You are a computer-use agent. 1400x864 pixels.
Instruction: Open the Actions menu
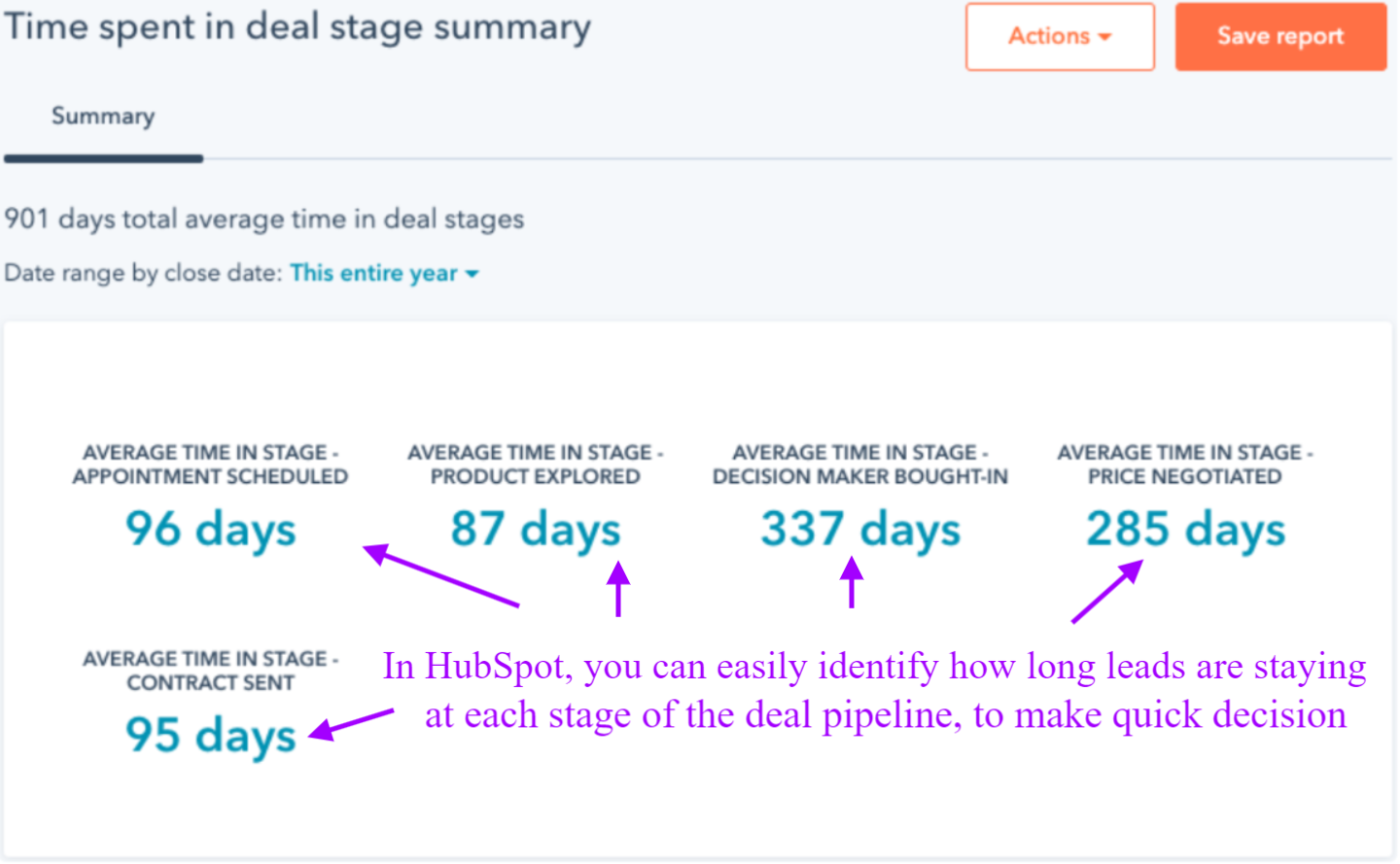[x=1058, y=36]
